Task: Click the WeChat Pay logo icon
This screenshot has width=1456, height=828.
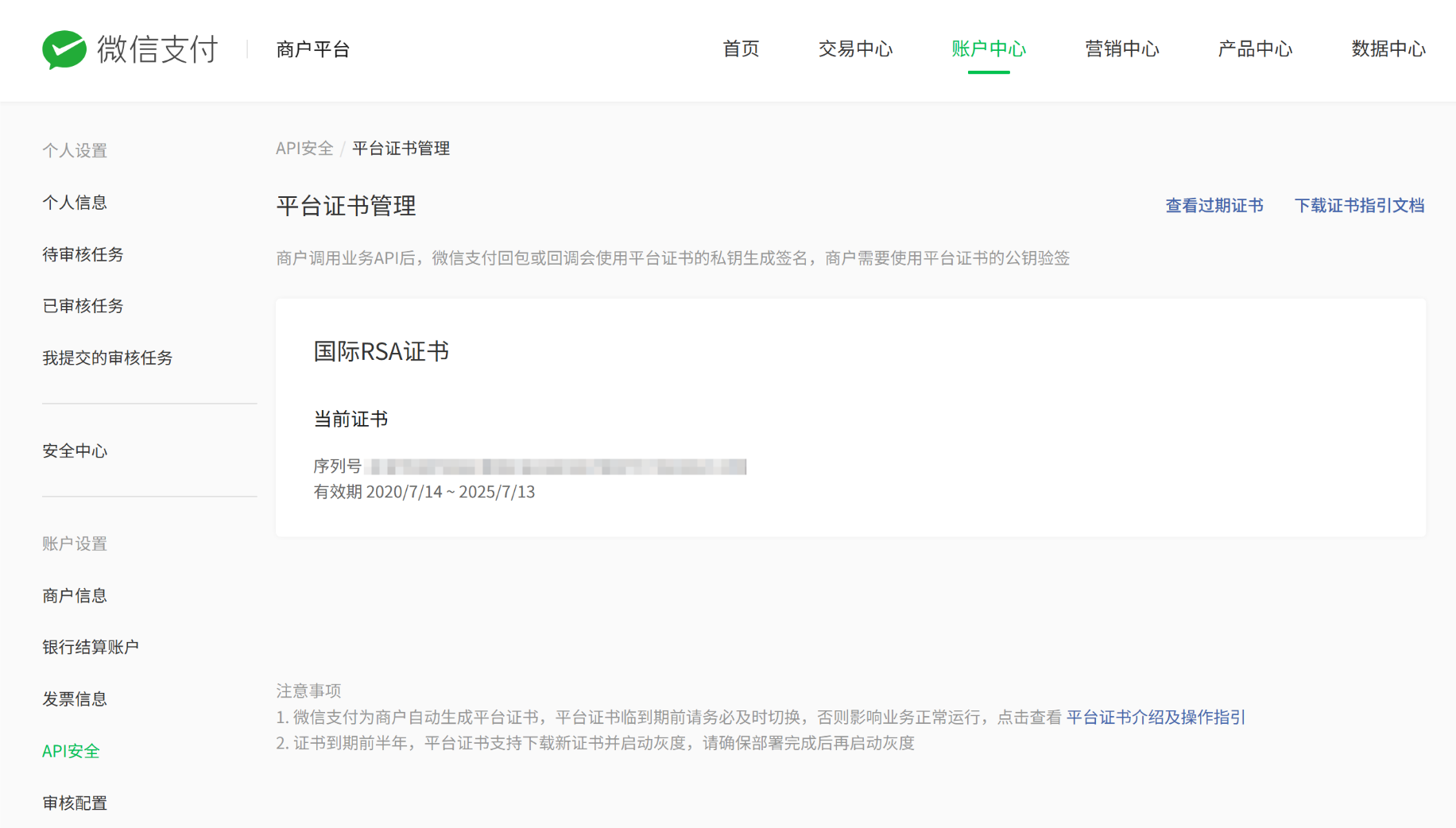Action: pos(64,50)
